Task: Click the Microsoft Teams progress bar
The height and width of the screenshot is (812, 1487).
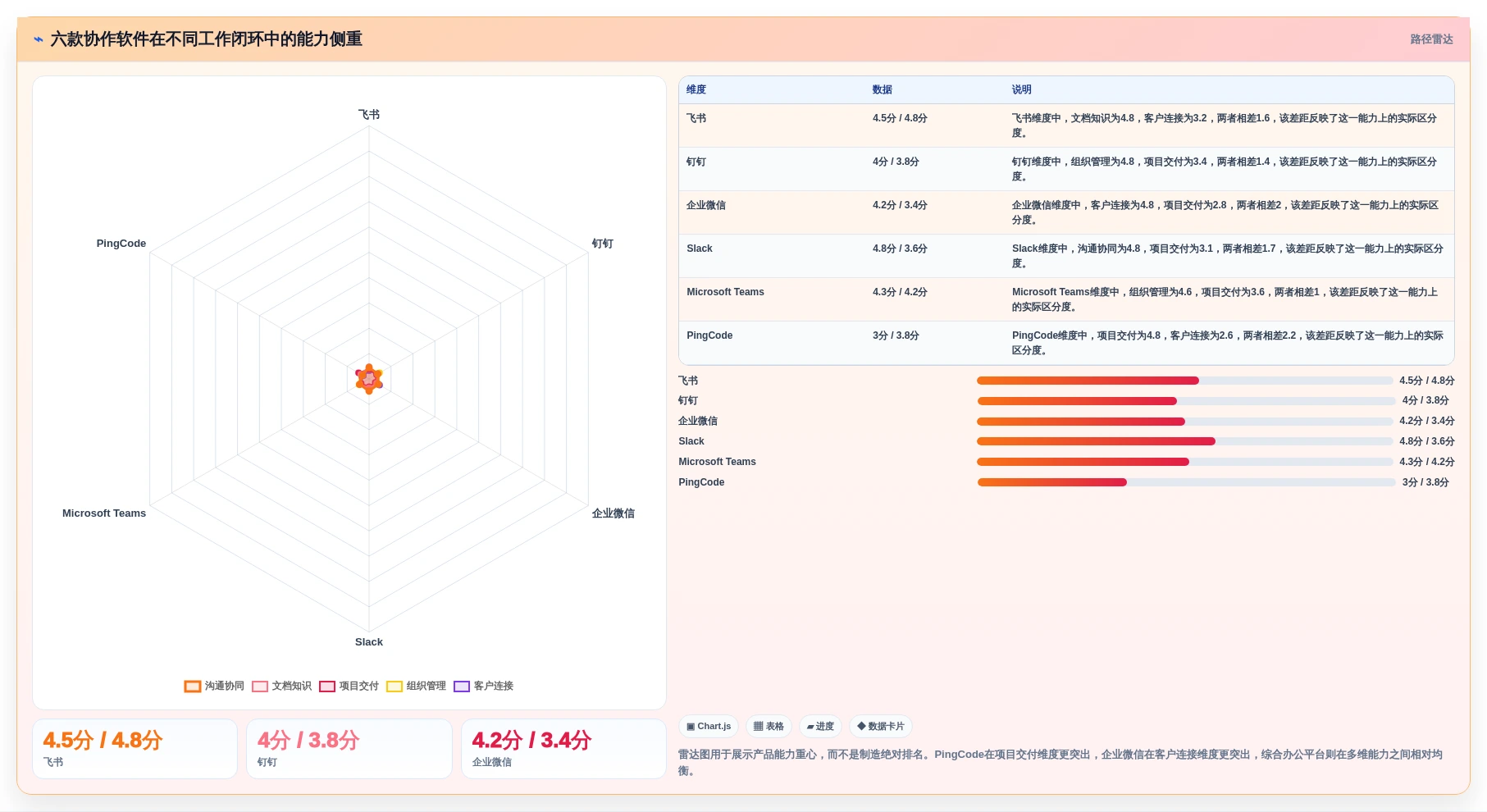Action: pyautogui.click(x=1184, y=462)
